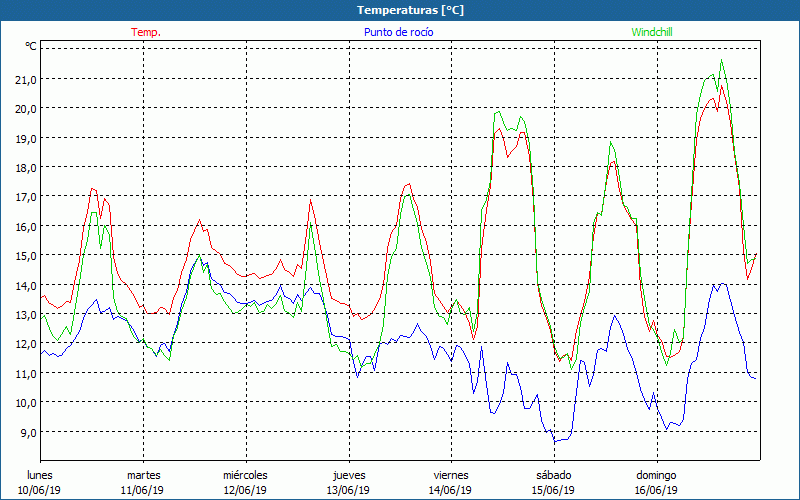Select the red 'Temp.' legend label
This screenshot has height=500, width=800.
point(146,32)
